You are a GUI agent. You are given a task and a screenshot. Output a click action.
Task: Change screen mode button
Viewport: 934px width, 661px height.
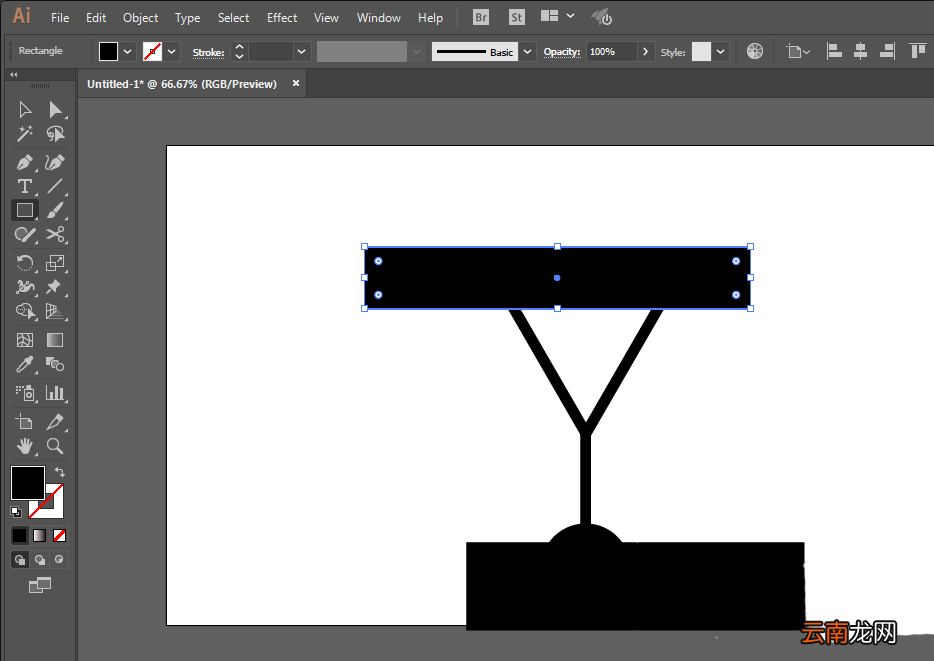[x=40, y=585]
